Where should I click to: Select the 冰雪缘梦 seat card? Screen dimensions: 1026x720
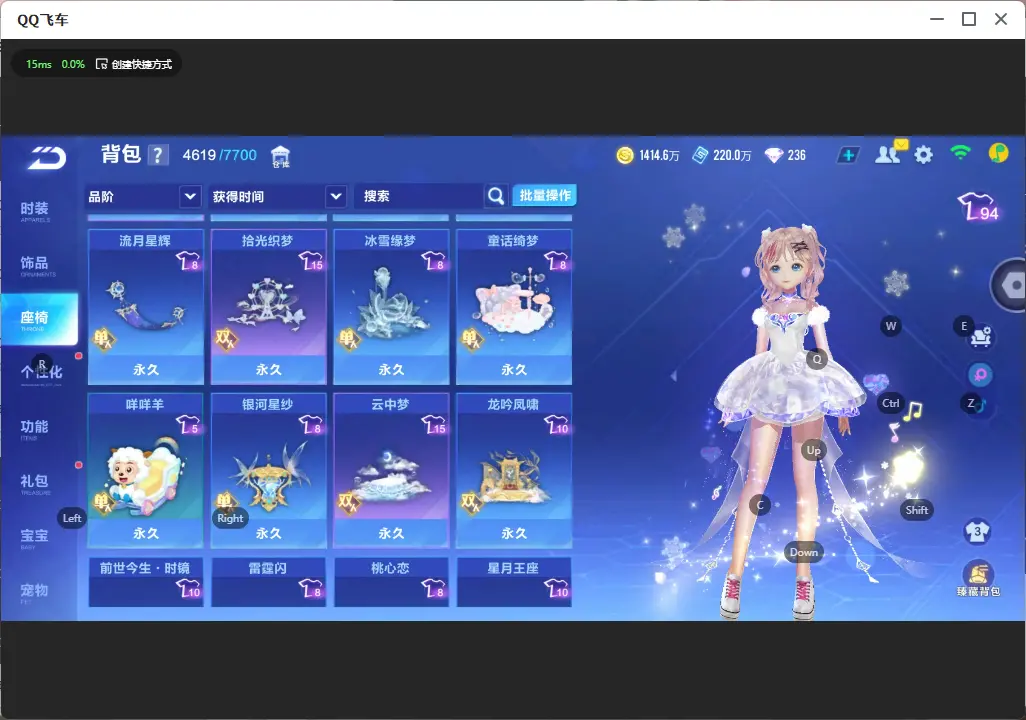click(391, 306)
